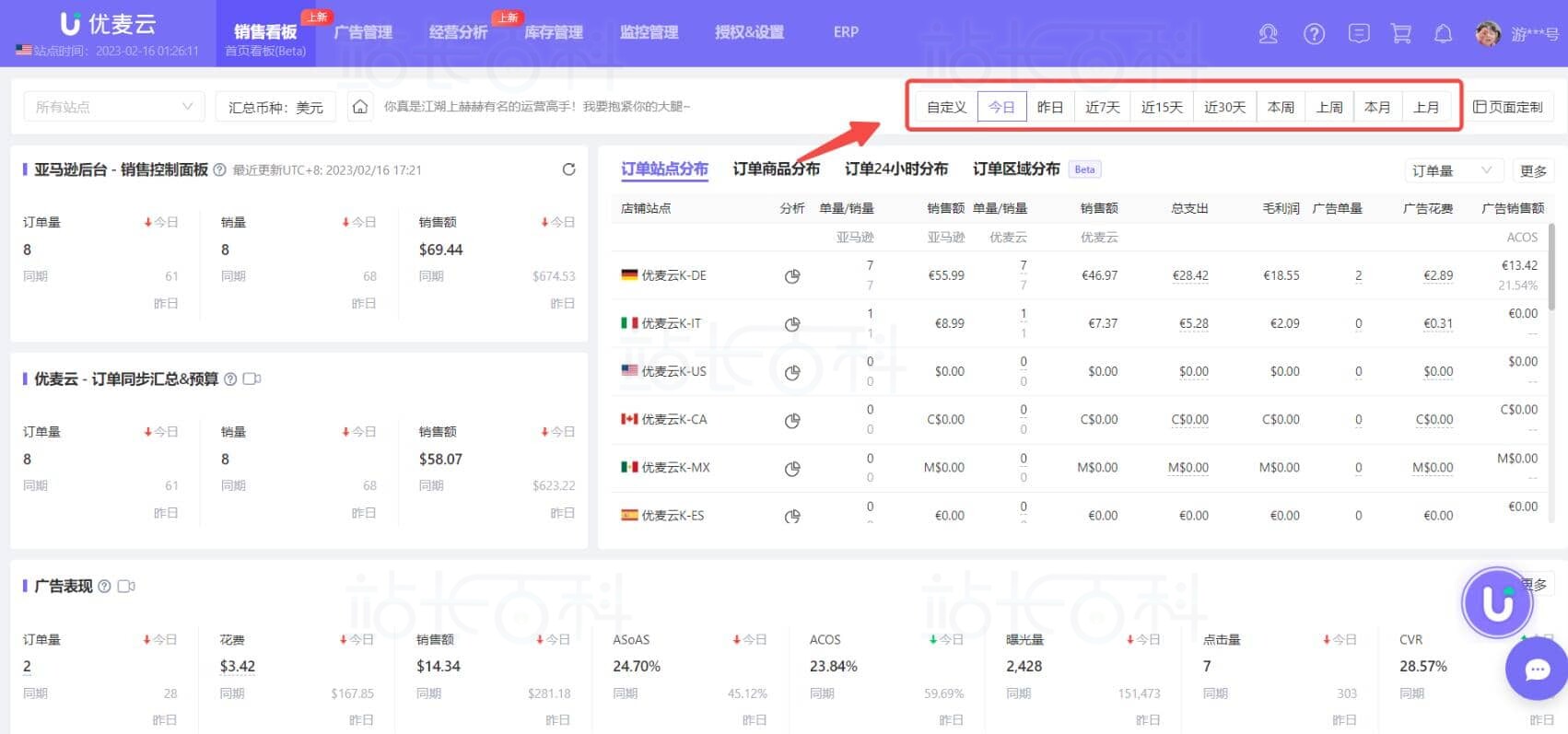Select the 本月 date range
The image size is (1568, 734).
click(x=1377, y=107)
